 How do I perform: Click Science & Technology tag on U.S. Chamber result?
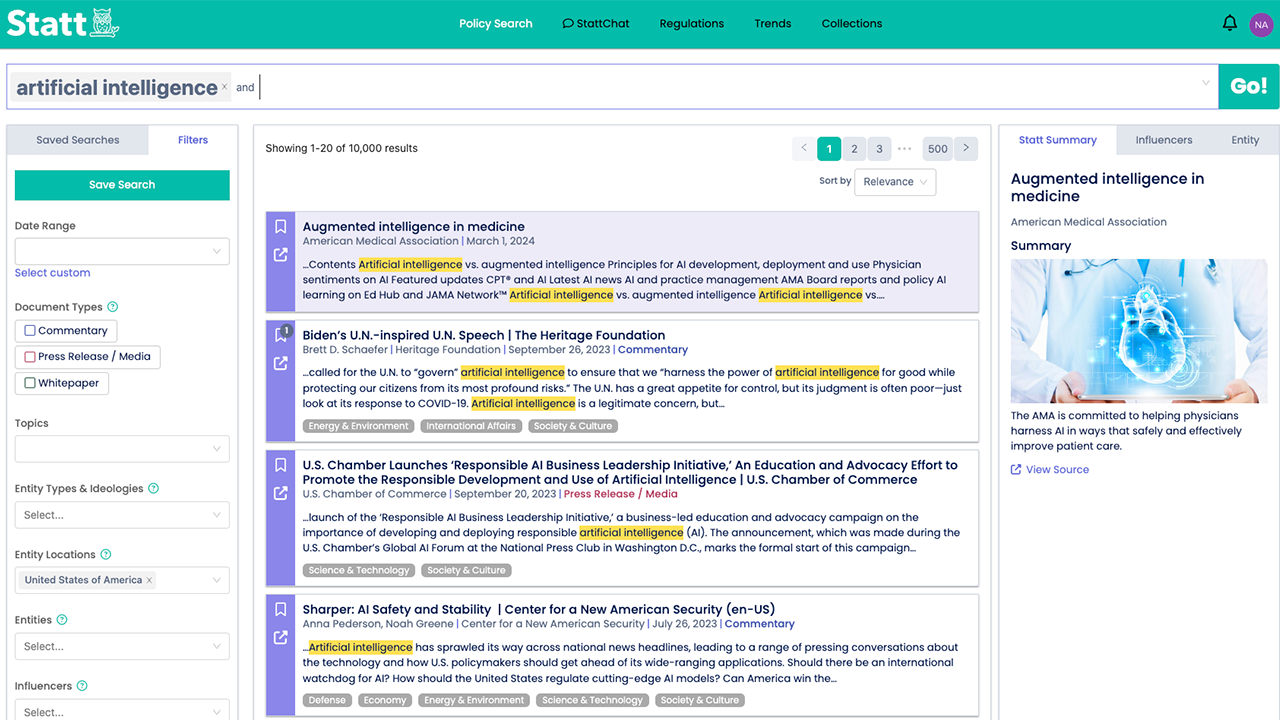click(x=359, y=570)
